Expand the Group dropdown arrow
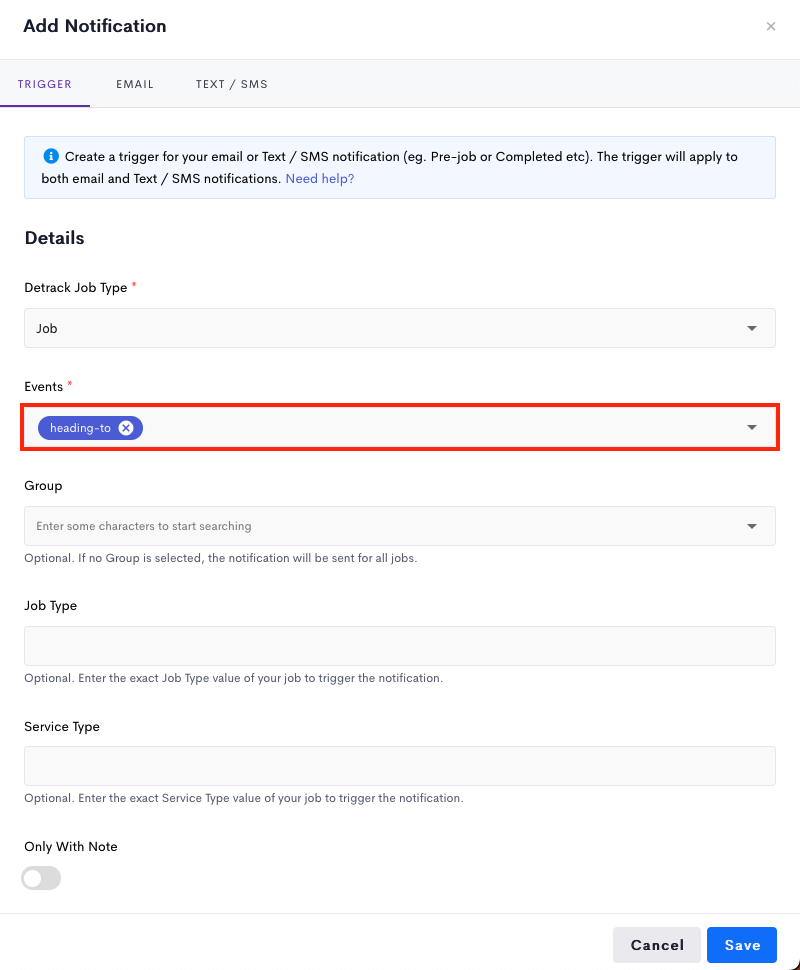800x970 pixels. 752,526
